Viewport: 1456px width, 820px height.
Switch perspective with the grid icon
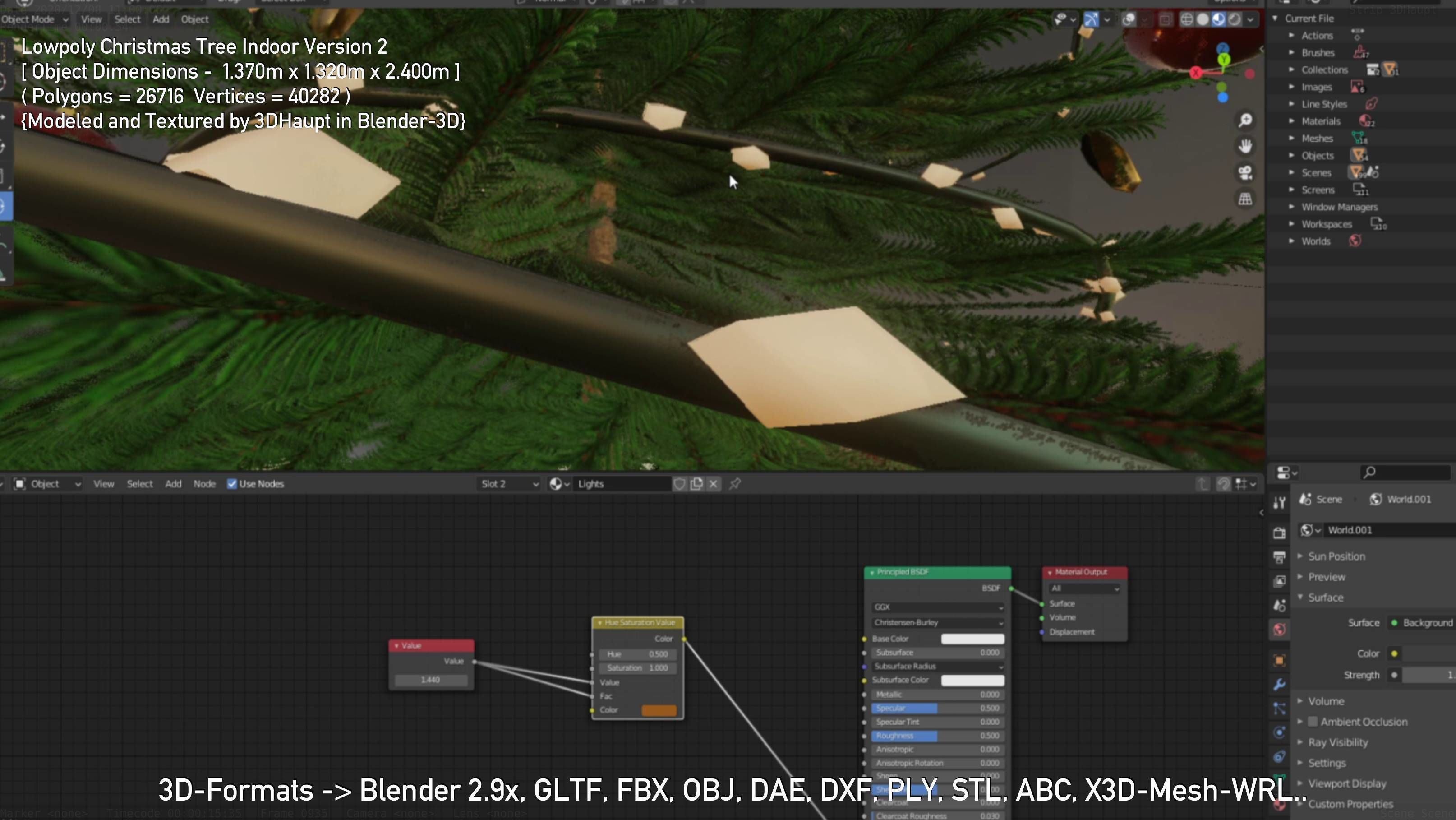tap(1245, 199)
